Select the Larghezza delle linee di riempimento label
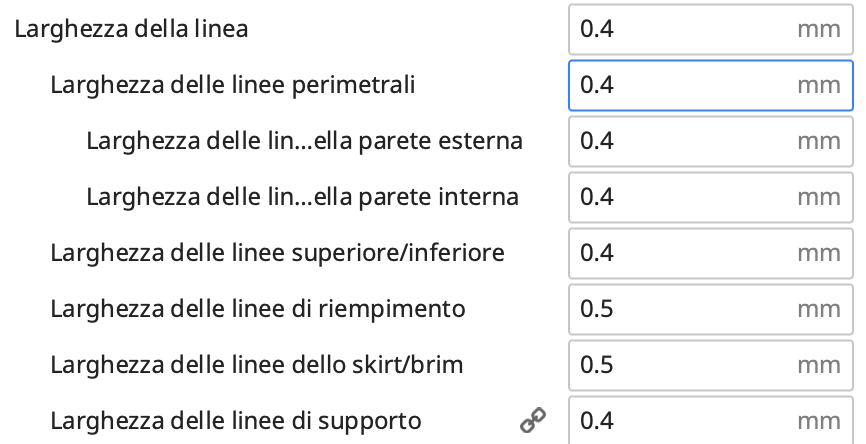Image resolution: width=866 pixels, height=444 pixels. click(x=258, y=309)
